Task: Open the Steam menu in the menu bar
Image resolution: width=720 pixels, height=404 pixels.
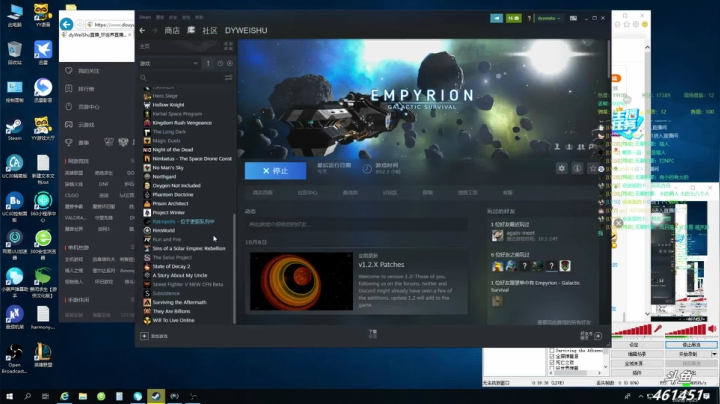Action: (x=145, y=17)
